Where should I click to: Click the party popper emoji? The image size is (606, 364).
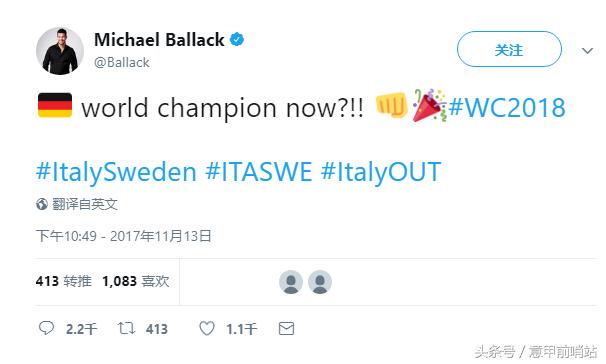(429, 105)
